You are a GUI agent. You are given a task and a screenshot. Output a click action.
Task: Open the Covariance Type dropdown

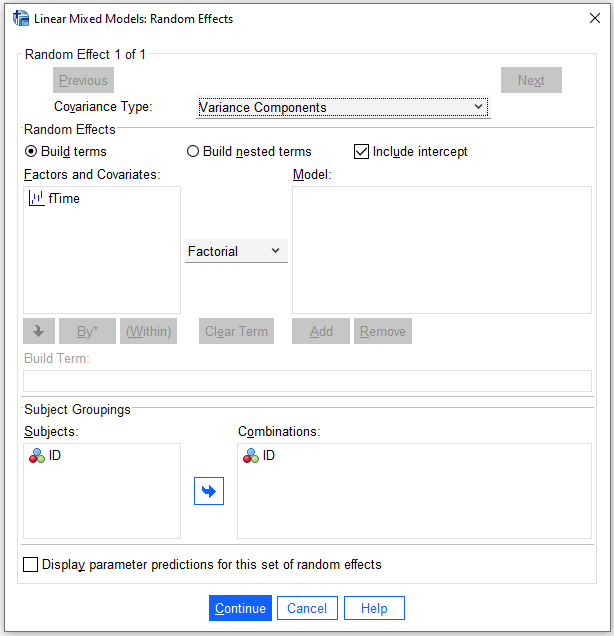343,107
